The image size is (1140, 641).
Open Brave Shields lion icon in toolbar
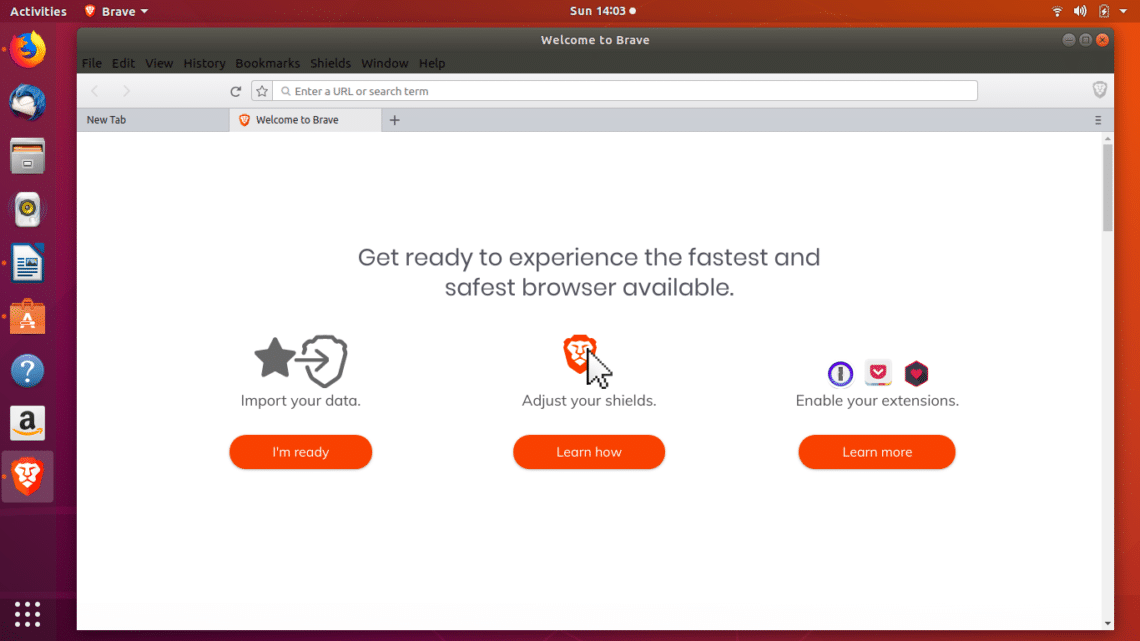pos(1100,90)
